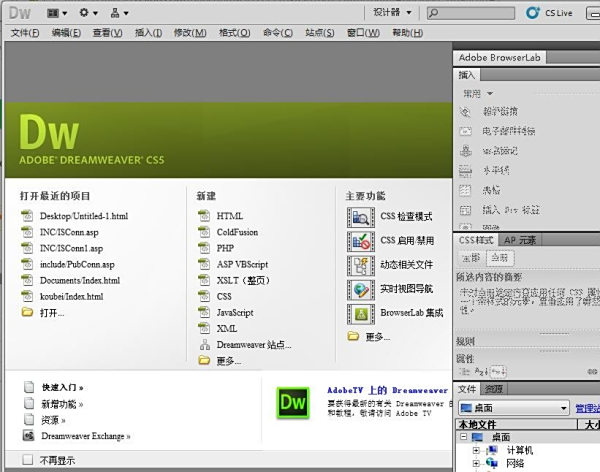Click the hyperlink insert icon in the 插入 panel
Image resolution: width=600 pixels, height=472 pixels.
(465, 112)
